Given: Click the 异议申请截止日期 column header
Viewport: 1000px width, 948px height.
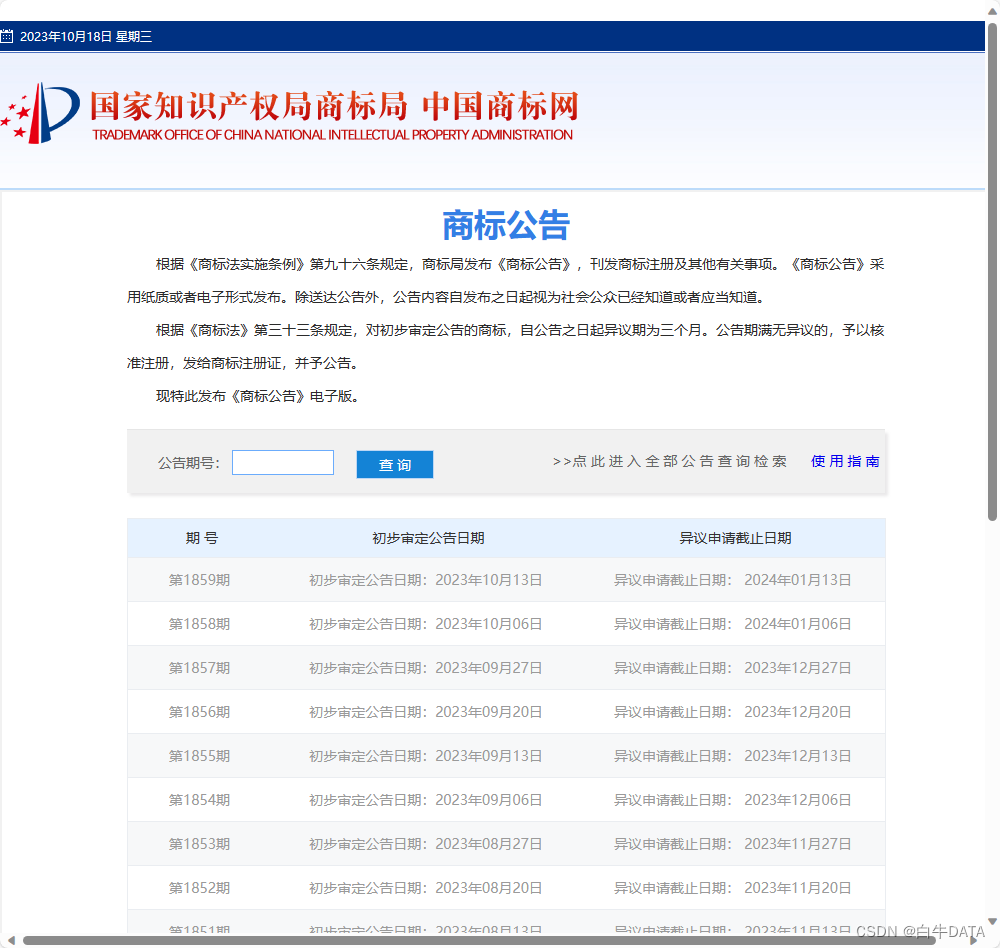Looking at the screenshot, I should tap(735, 538).
